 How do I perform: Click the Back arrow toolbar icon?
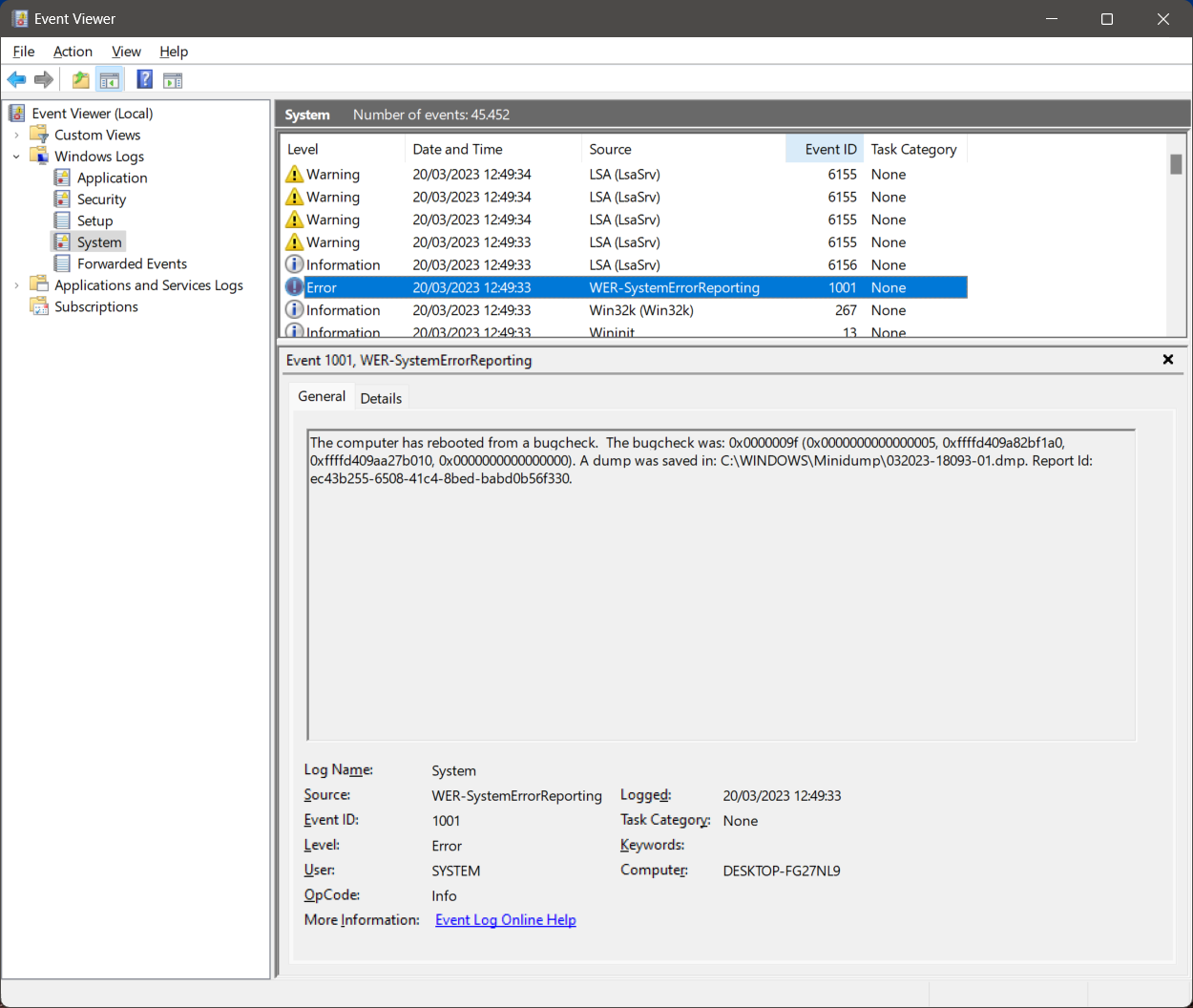click(16, 80)
